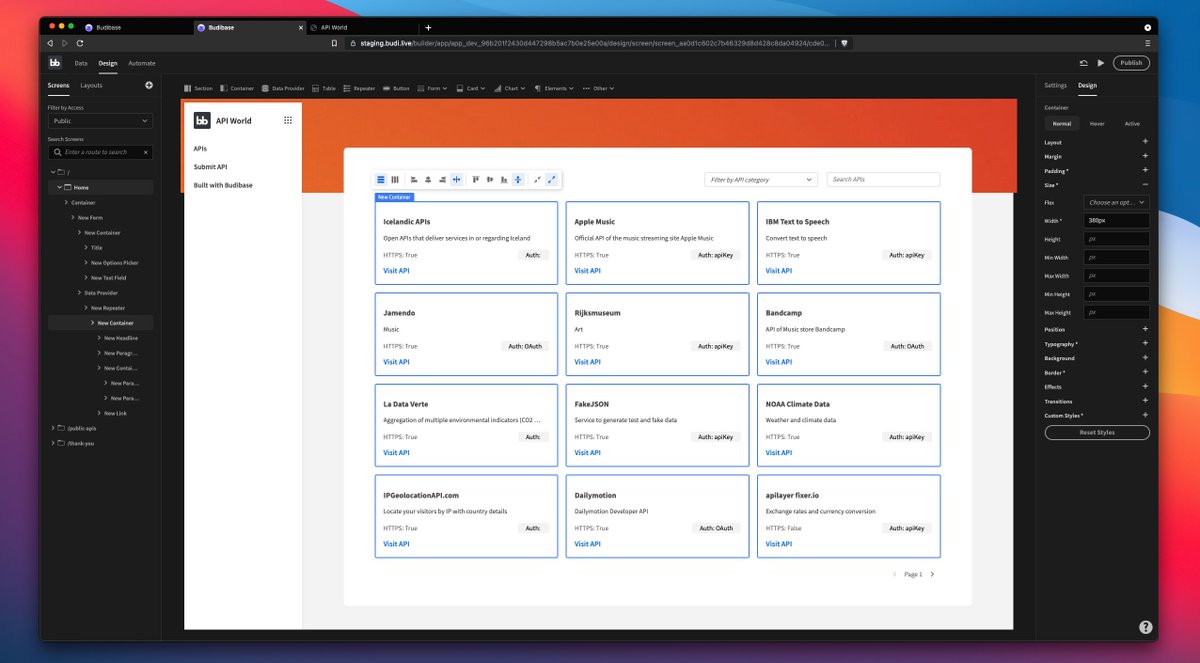
Task: Open the API World grid menu icon
Action: click(288, 120)
